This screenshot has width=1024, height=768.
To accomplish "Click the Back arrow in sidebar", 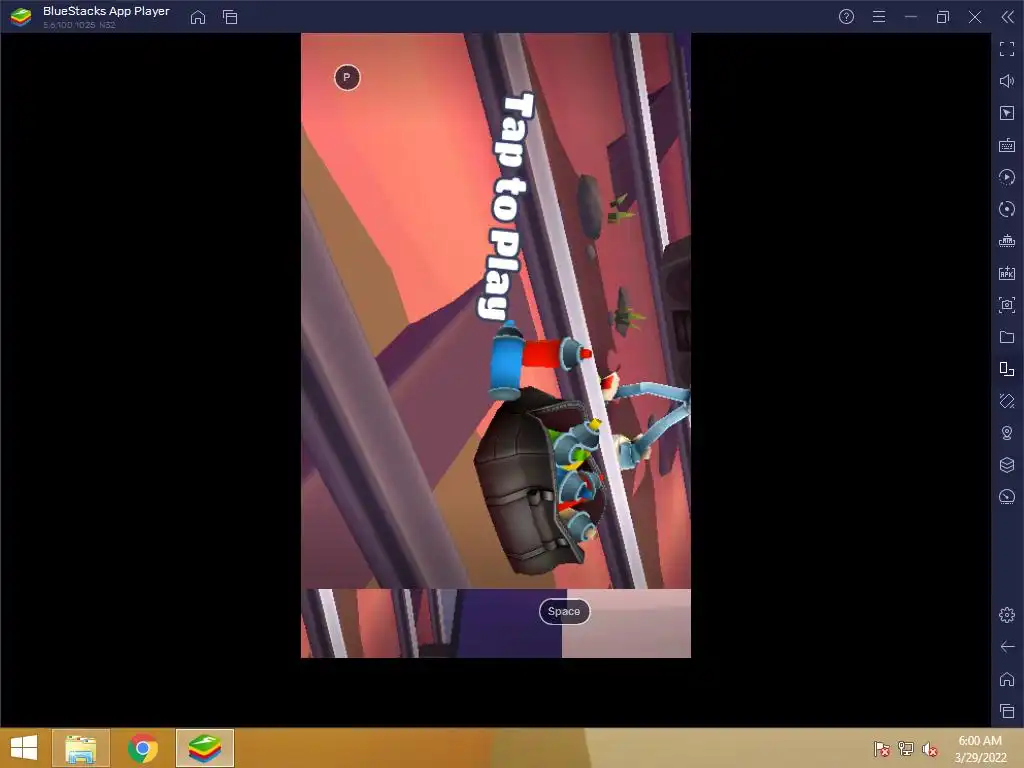I will pos(1007,647).
